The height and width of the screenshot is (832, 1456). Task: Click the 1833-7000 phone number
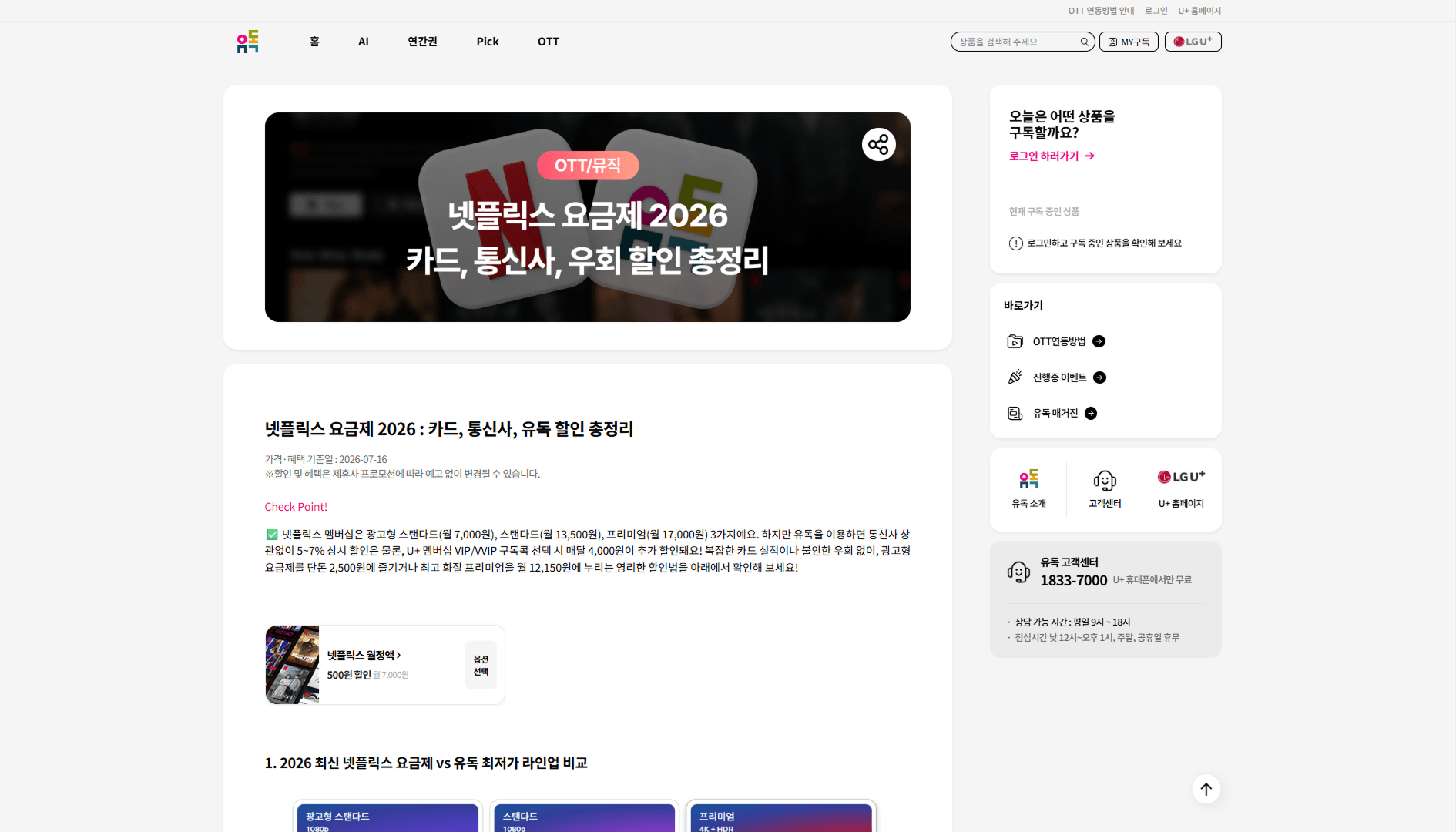1073,581
